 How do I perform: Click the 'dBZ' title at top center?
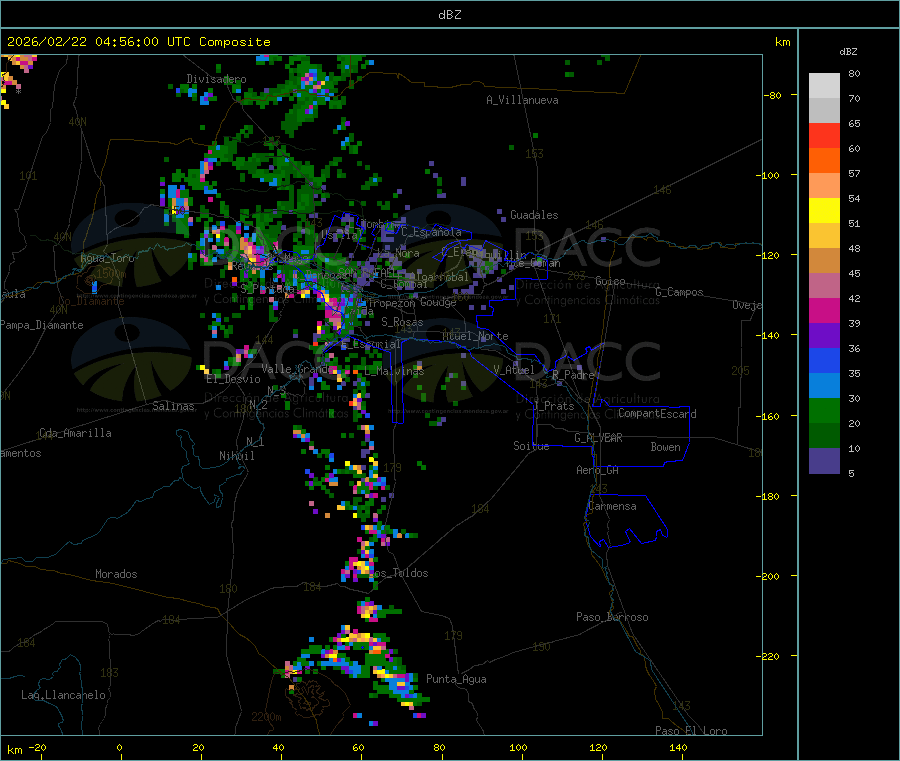pyautogui.click(x=449, y=15)
